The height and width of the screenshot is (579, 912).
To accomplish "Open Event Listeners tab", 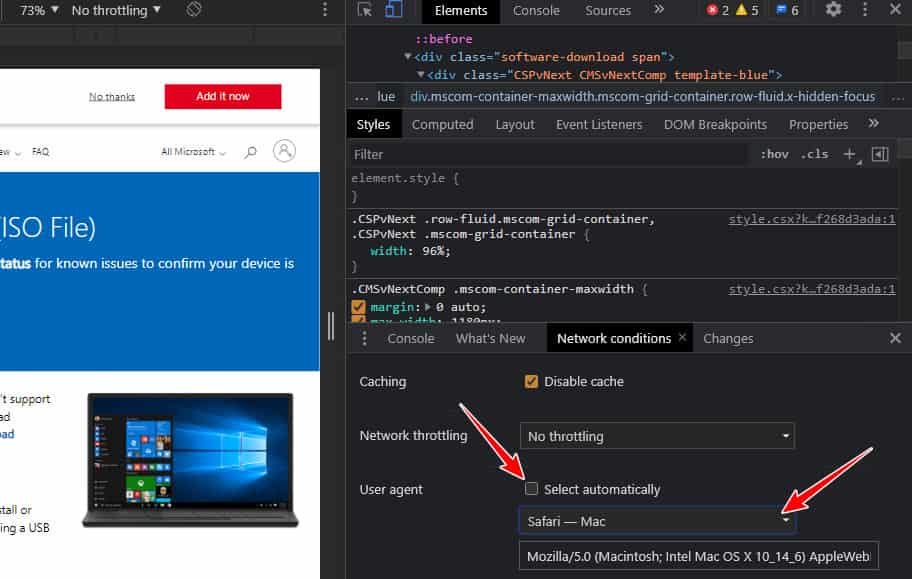I will click(599, 125).
